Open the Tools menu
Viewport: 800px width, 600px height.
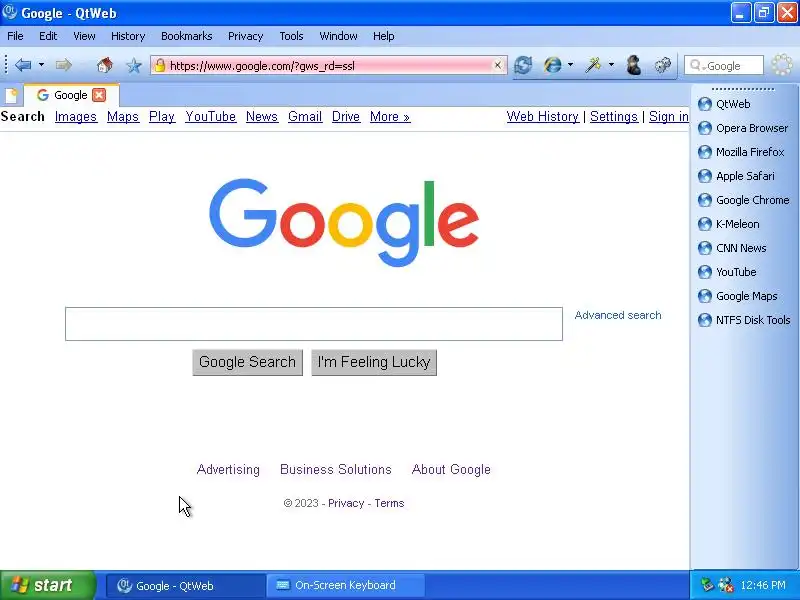pyautogui.click(x=291, y=36)
